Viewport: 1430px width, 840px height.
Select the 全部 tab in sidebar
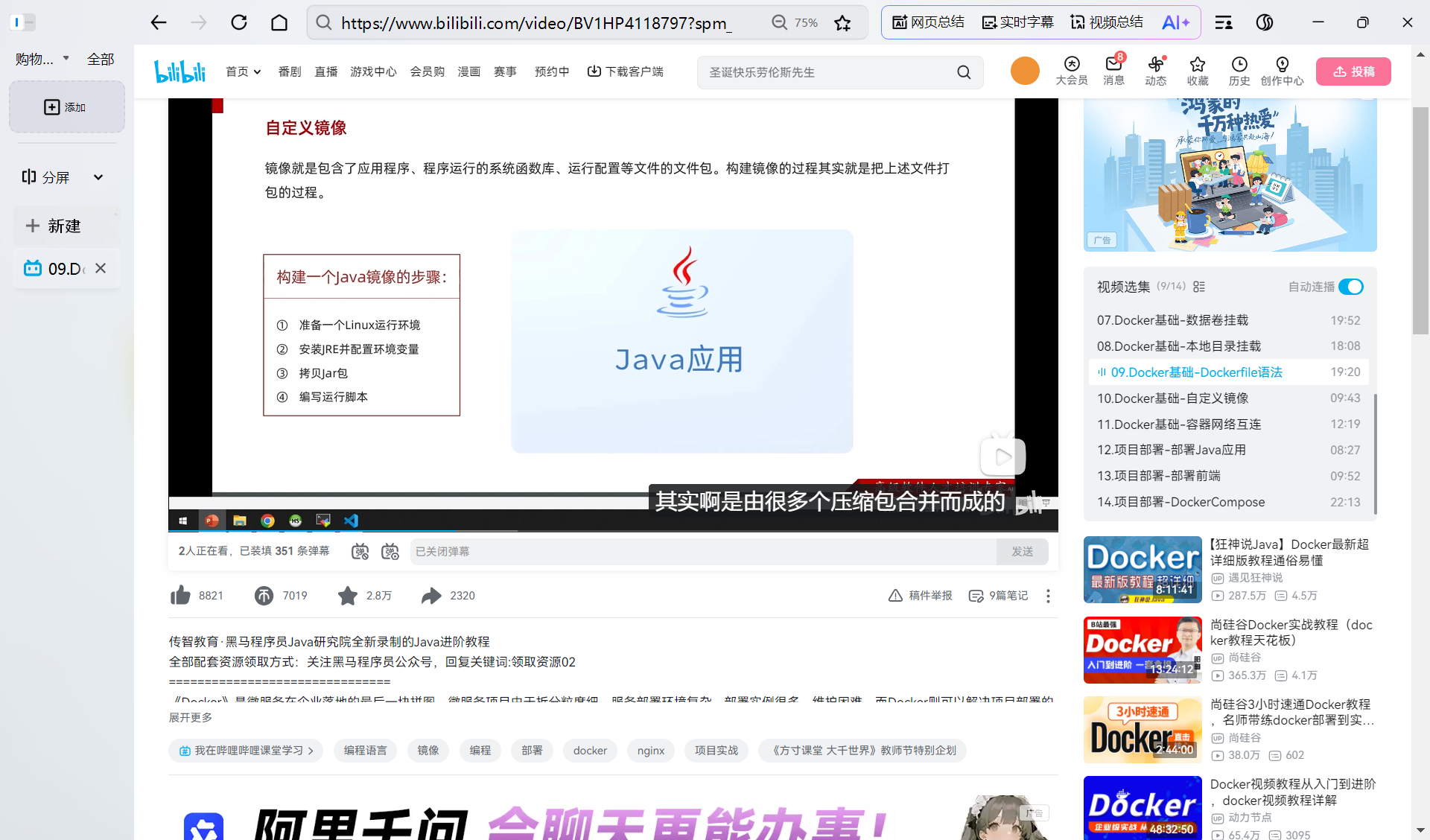pos(101,59)
